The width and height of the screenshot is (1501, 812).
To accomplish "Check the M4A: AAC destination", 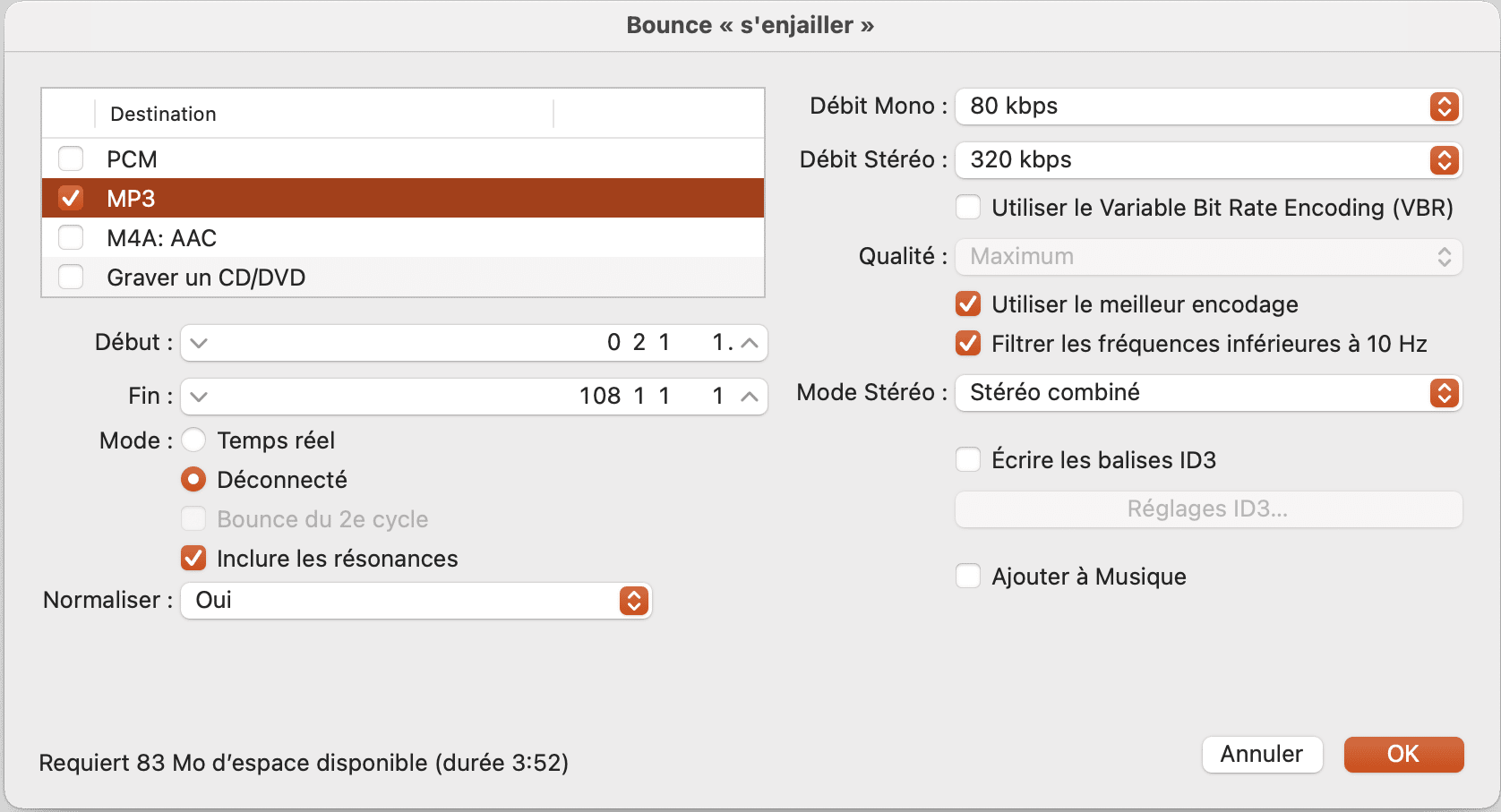I will click(71, 237).
